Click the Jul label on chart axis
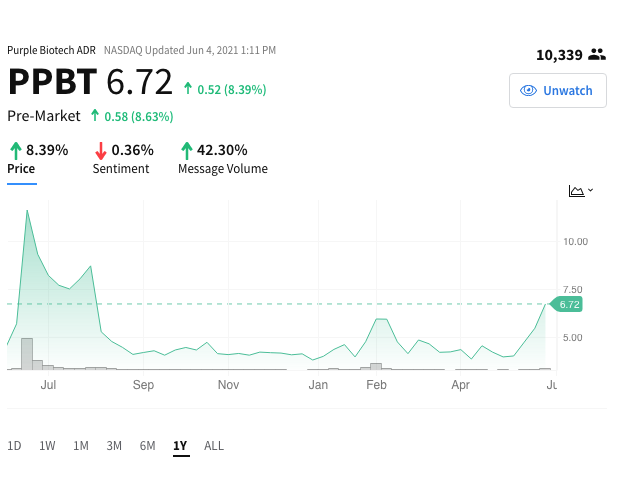Screen dimensions: 618x481 [x=48, y=384]
